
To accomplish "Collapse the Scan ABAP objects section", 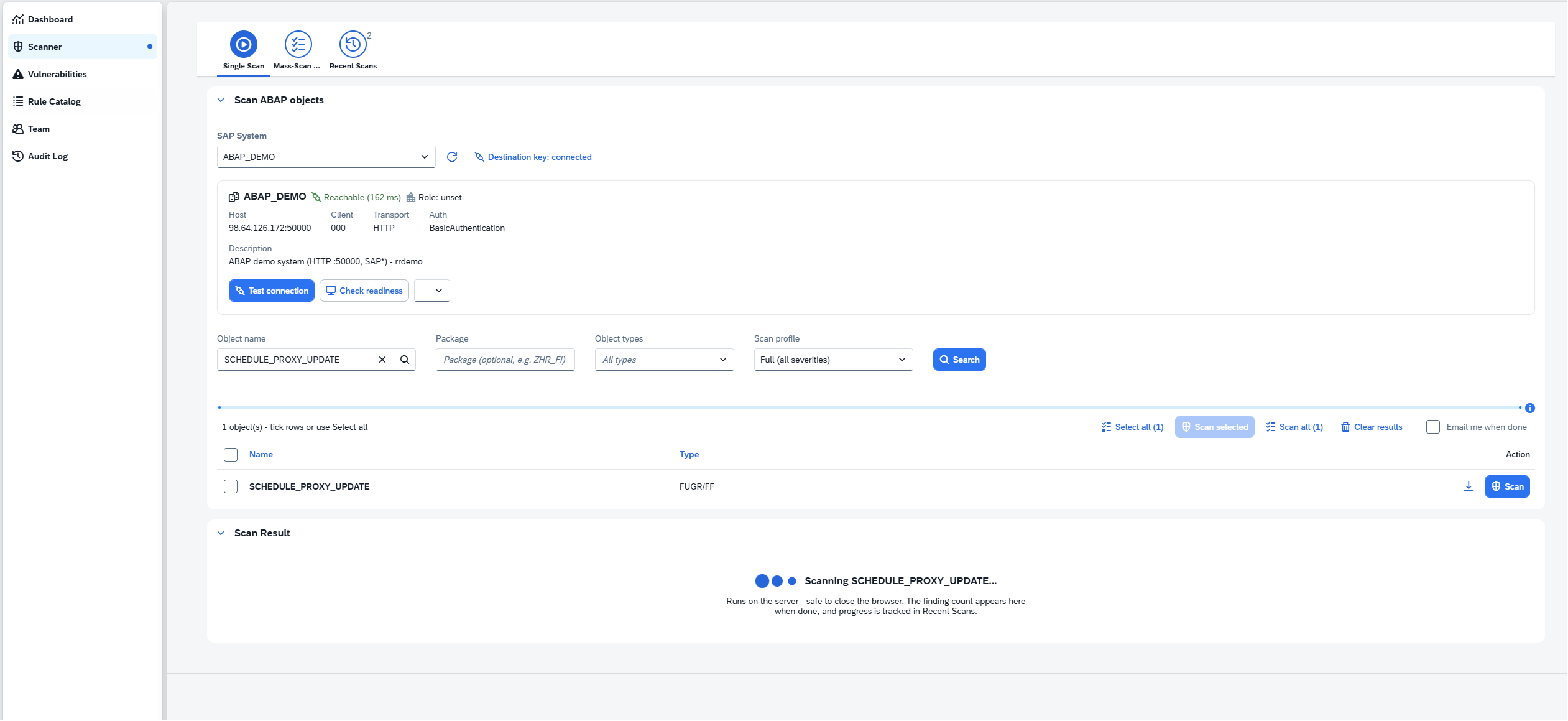I will point(221,100).
